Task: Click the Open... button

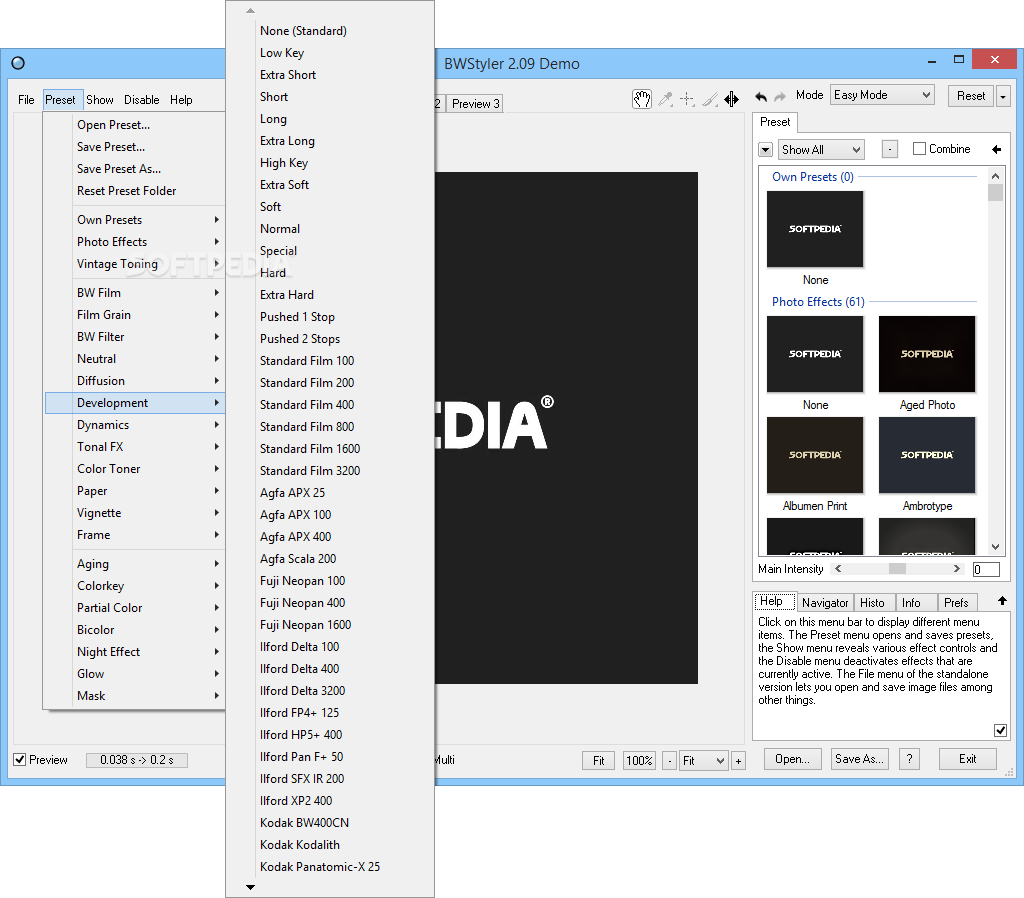Action: pyautogui.click(x=792, y=759)
